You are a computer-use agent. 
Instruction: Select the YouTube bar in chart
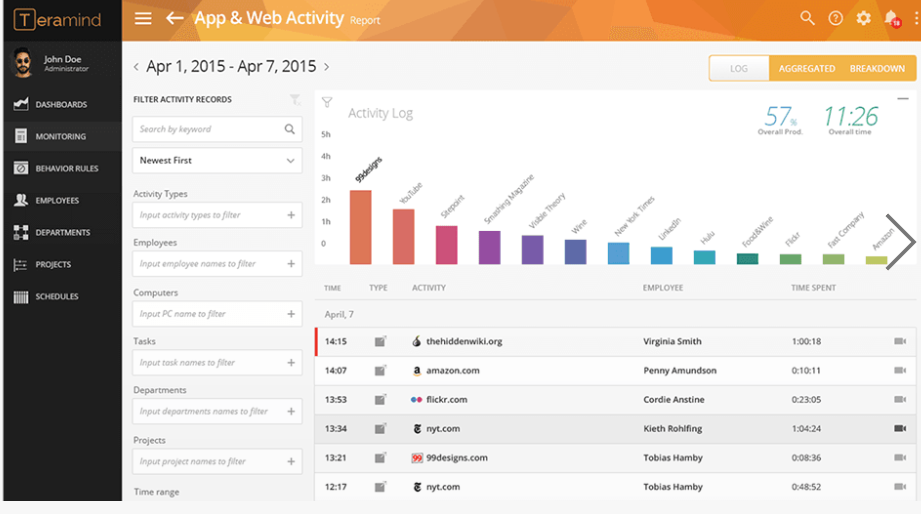click(404, 237)
